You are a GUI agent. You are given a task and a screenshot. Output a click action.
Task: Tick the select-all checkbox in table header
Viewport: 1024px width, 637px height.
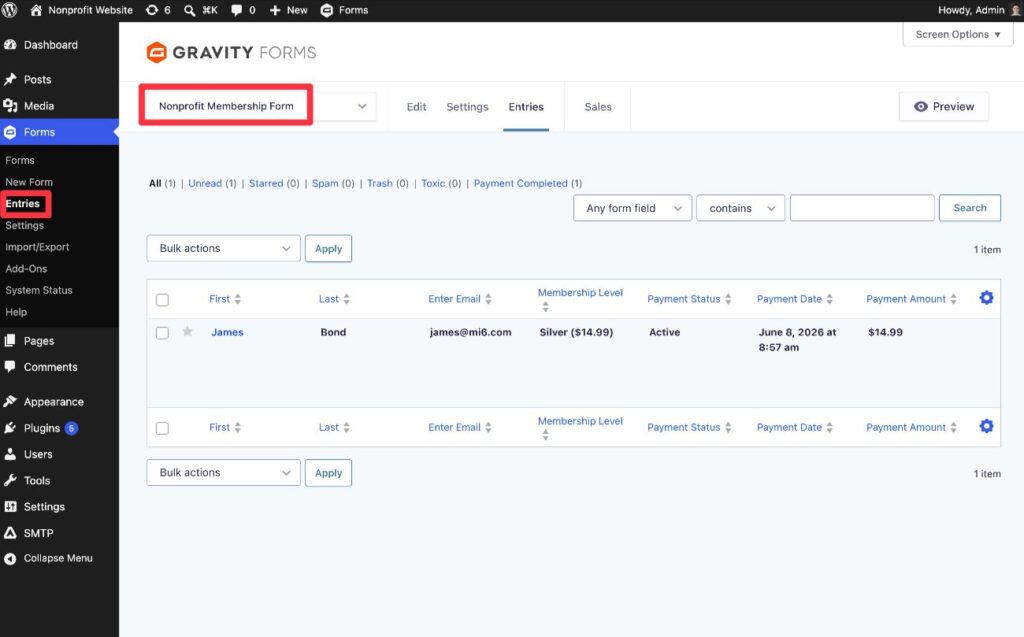162,300
